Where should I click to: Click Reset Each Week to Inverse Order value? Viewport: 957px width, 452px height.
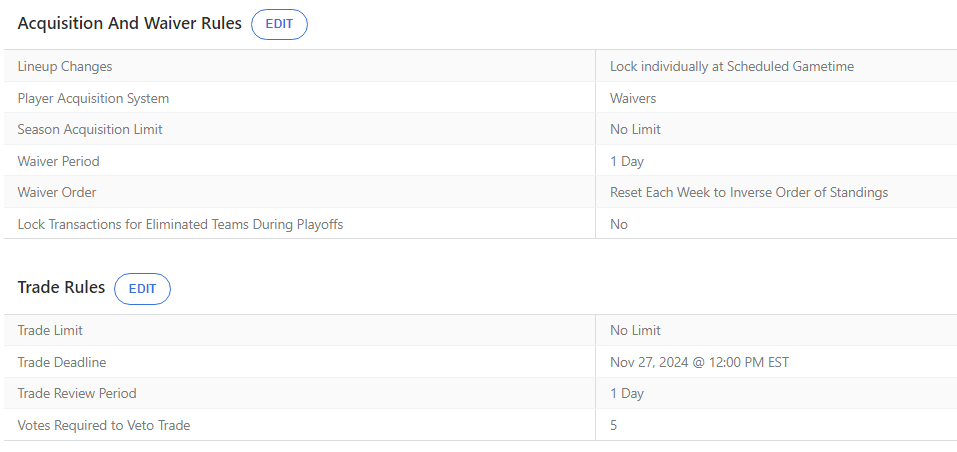[x=749, y=192]
